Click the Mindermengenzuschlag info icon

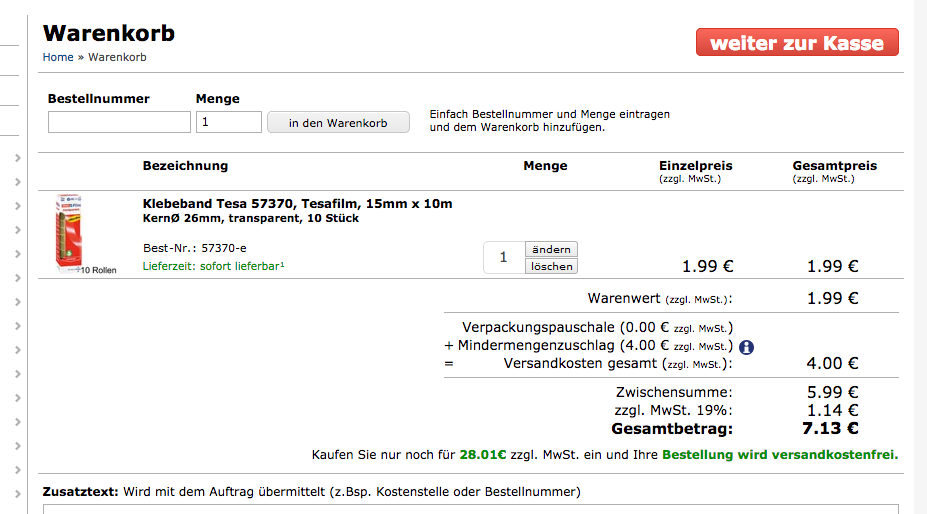(x=746, y=347)
